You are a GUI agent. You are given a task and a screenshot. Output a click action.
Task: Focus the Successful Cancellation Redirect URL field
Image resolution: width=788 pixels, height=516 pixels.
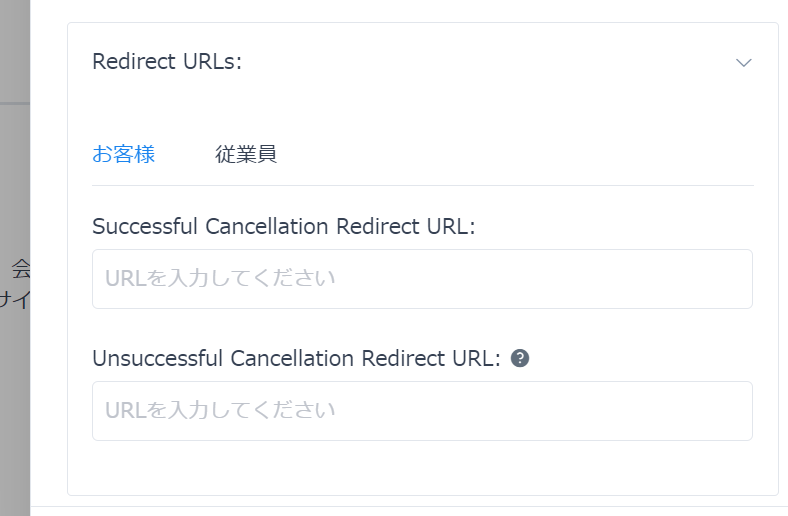(x=422, y=279)
